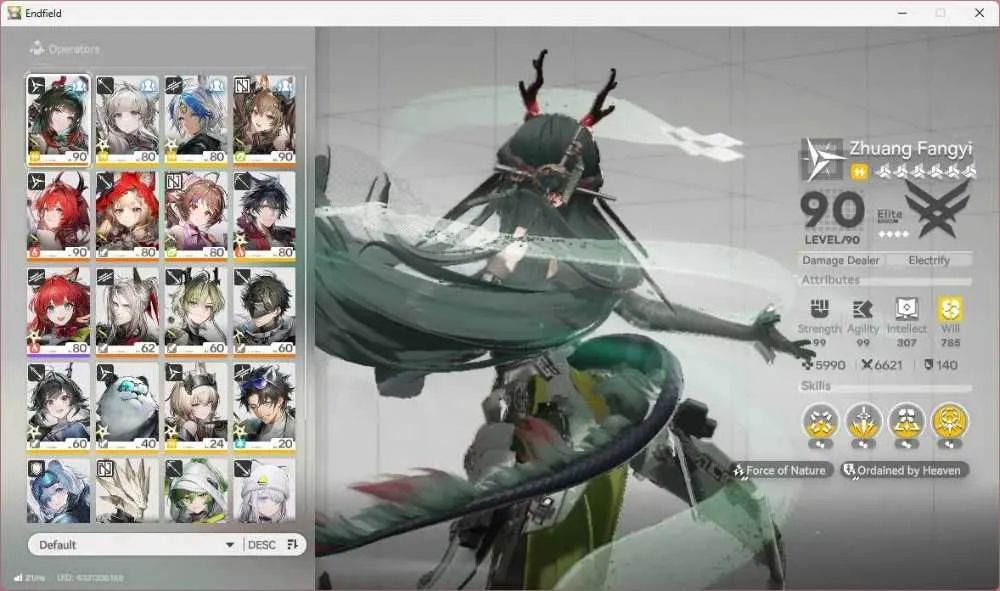The image size is (1000, 591).
Task: Open the first skill icon under Skills
Action: pyautogui.click(x=820, y=420)
